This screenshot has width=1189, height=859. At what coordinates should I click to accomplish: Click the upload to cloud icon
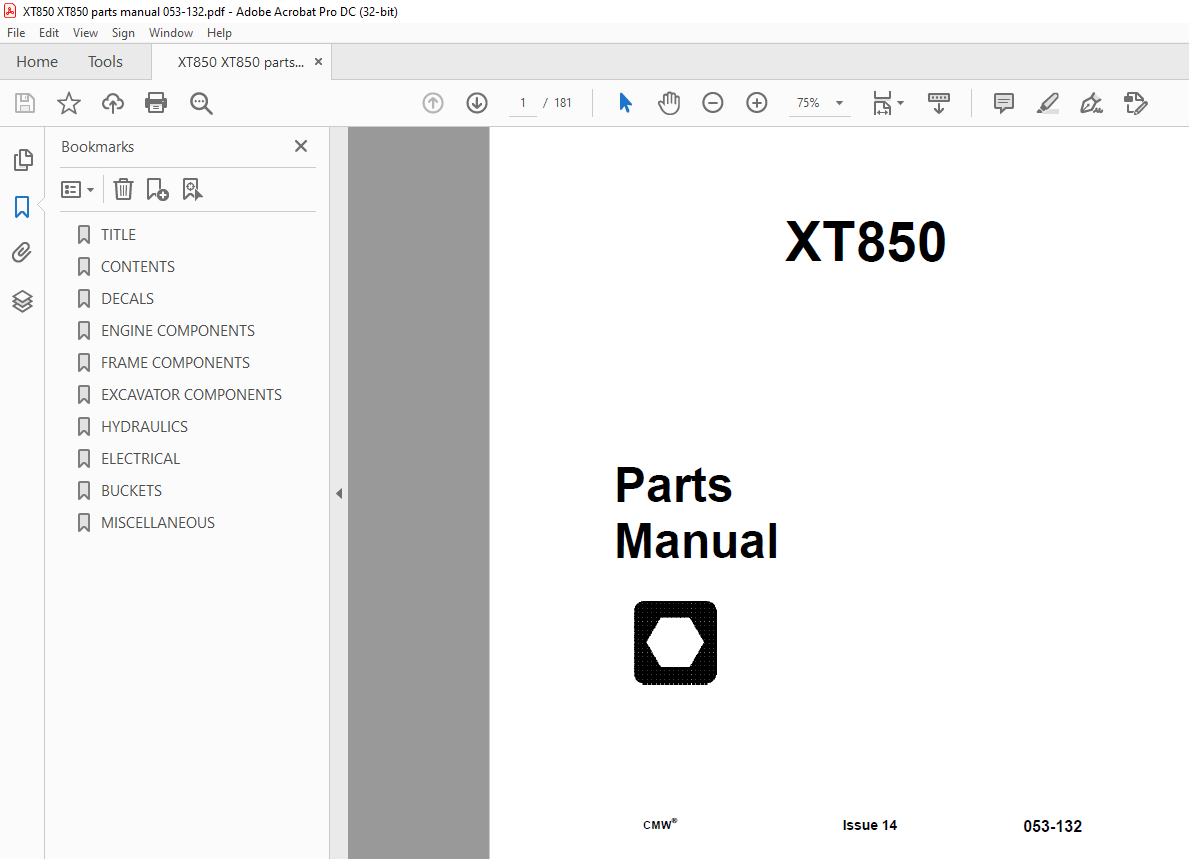(x=113, y=103)
